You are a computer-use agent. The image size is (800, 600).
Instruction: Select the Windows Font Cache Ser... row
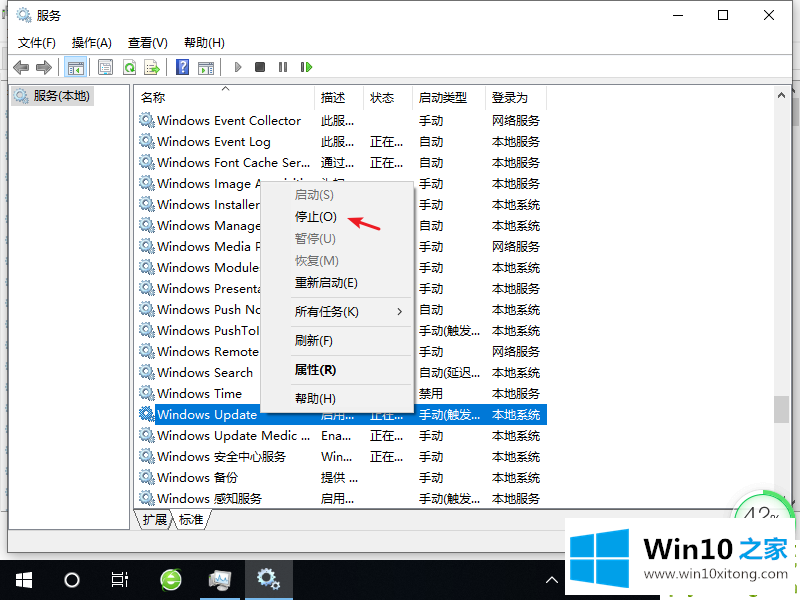(x=342, y=163)
